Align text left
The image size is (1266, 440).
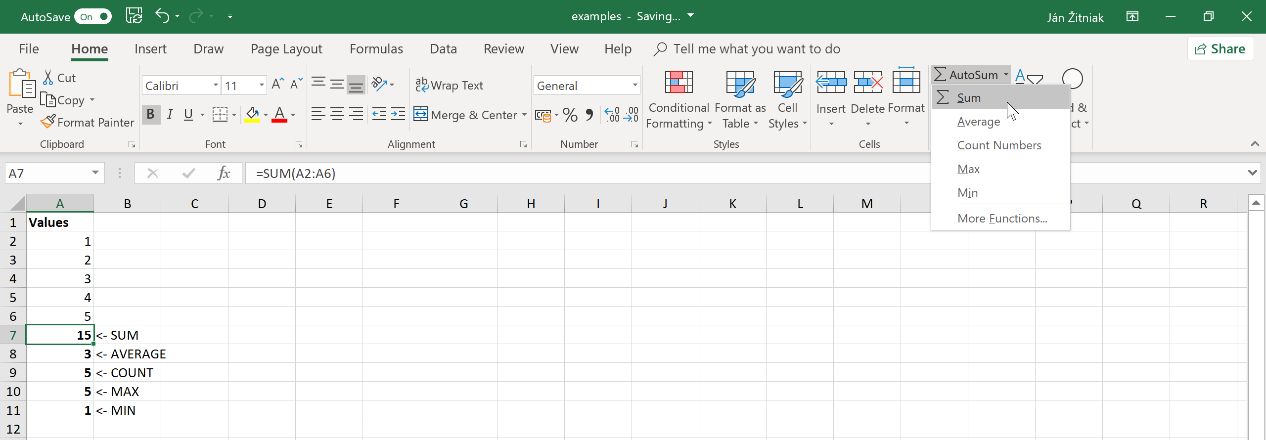318,114
